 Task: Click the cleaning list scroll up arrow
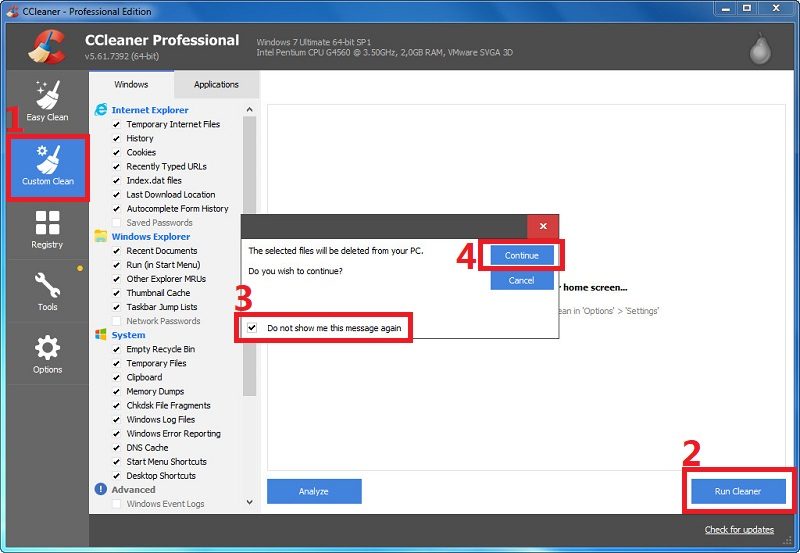click(249, 110)
